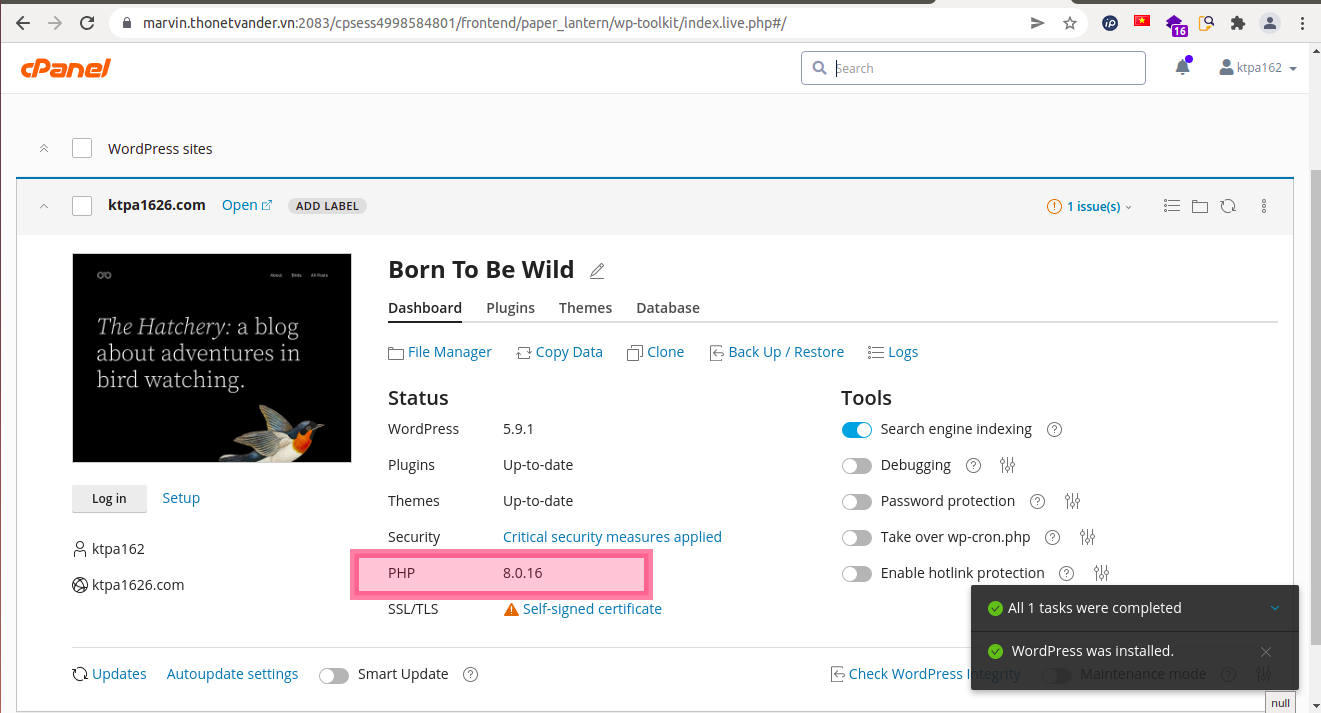Open ktpa1626.com site in new tab
Viewport: 1321px width, 713px height.
(x=247, y=205)
